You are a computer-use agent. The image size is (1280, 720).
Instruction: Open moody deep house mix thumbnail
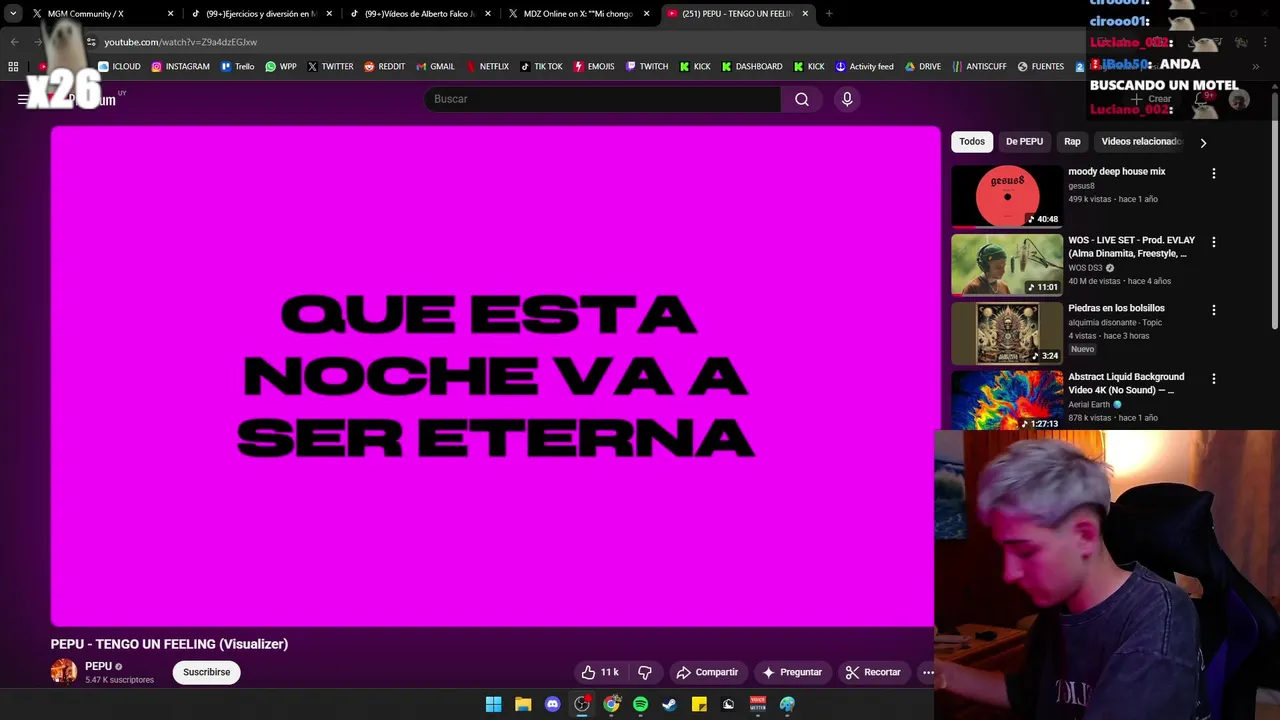(x=1007, y=196)
